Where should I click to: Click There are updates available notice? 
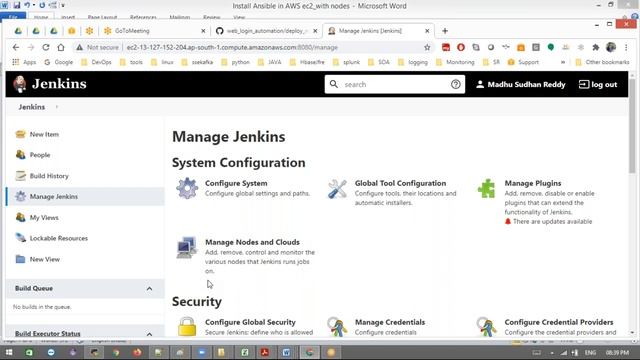(x=552, y=221)
